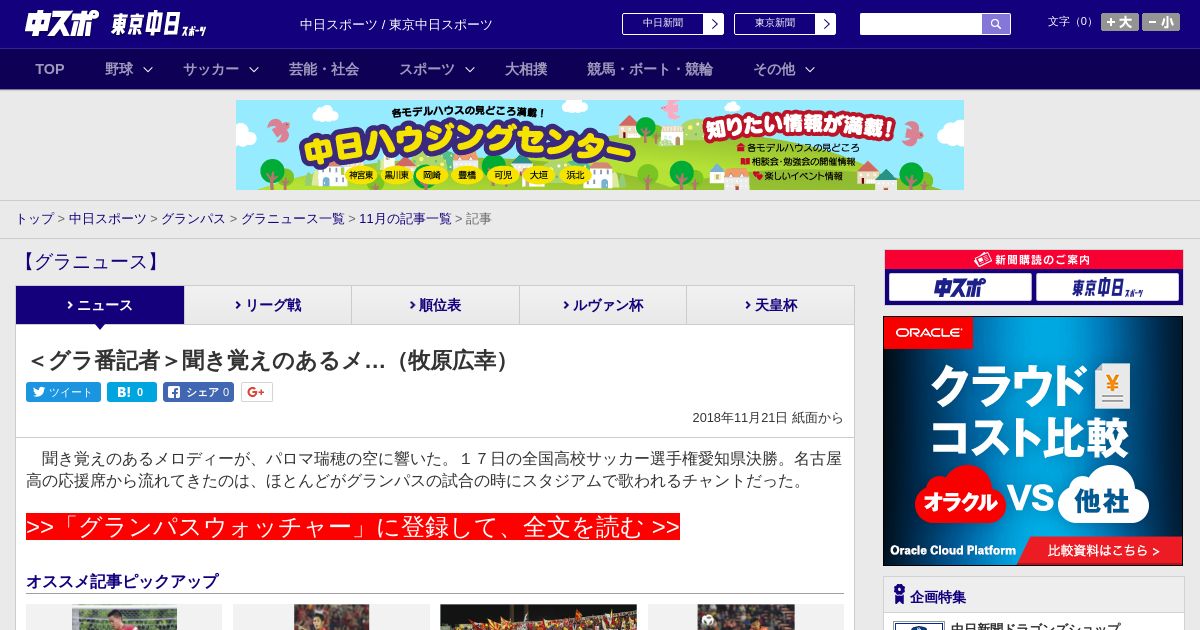Expand the 野球 menu dropdown

point(129,69)
